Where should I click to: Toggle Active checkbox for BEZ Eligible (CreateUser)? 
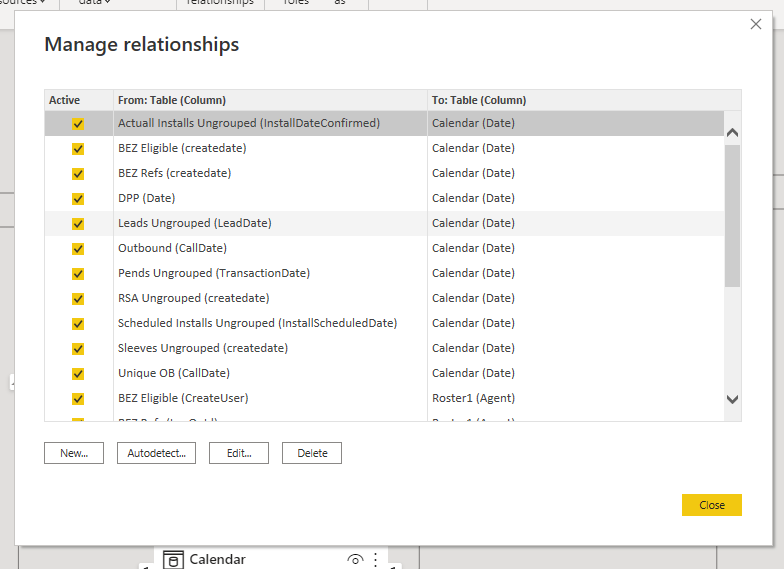click(x=78, y=398)
